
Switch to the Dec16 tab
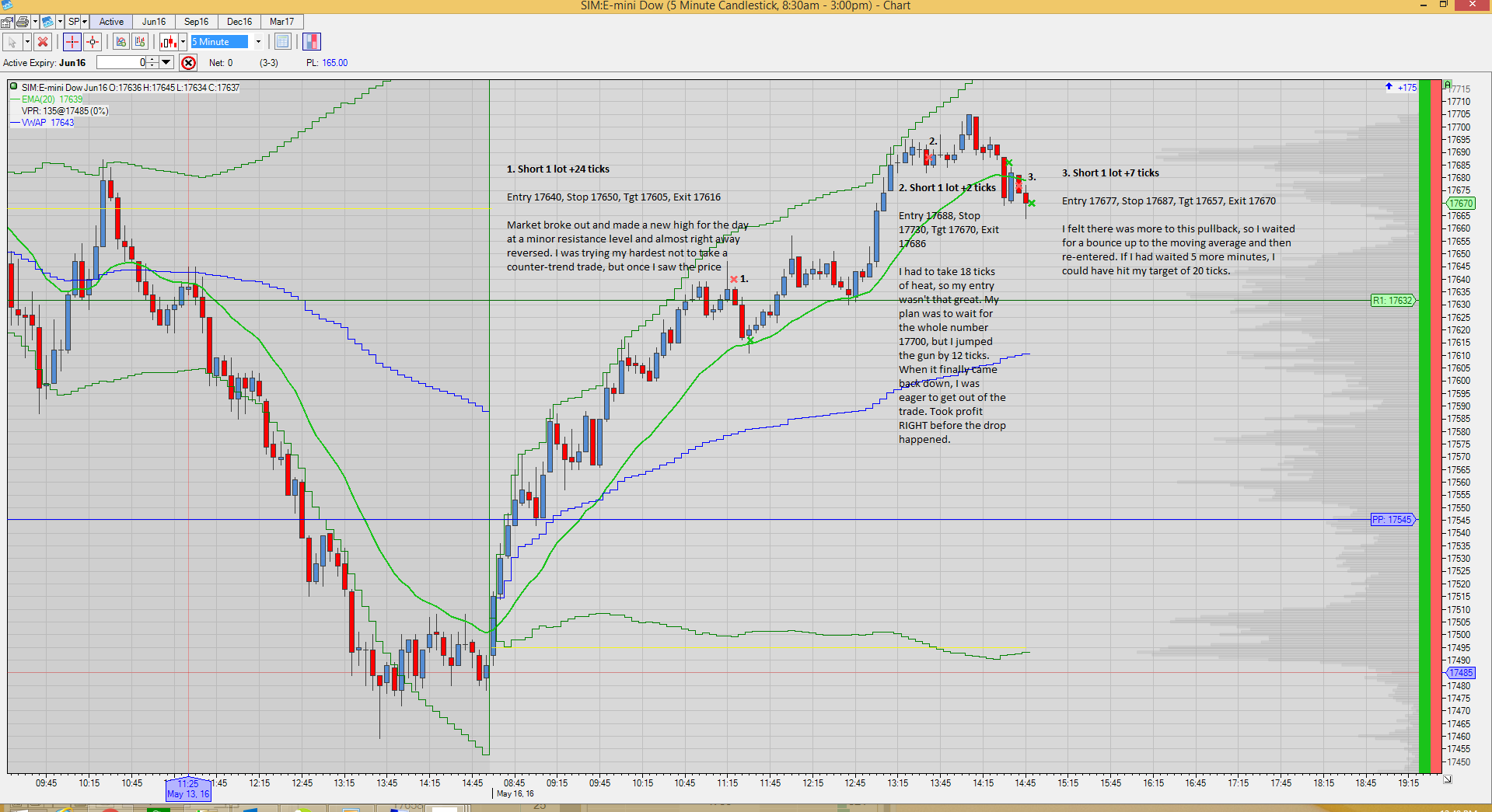coord(239,22)
